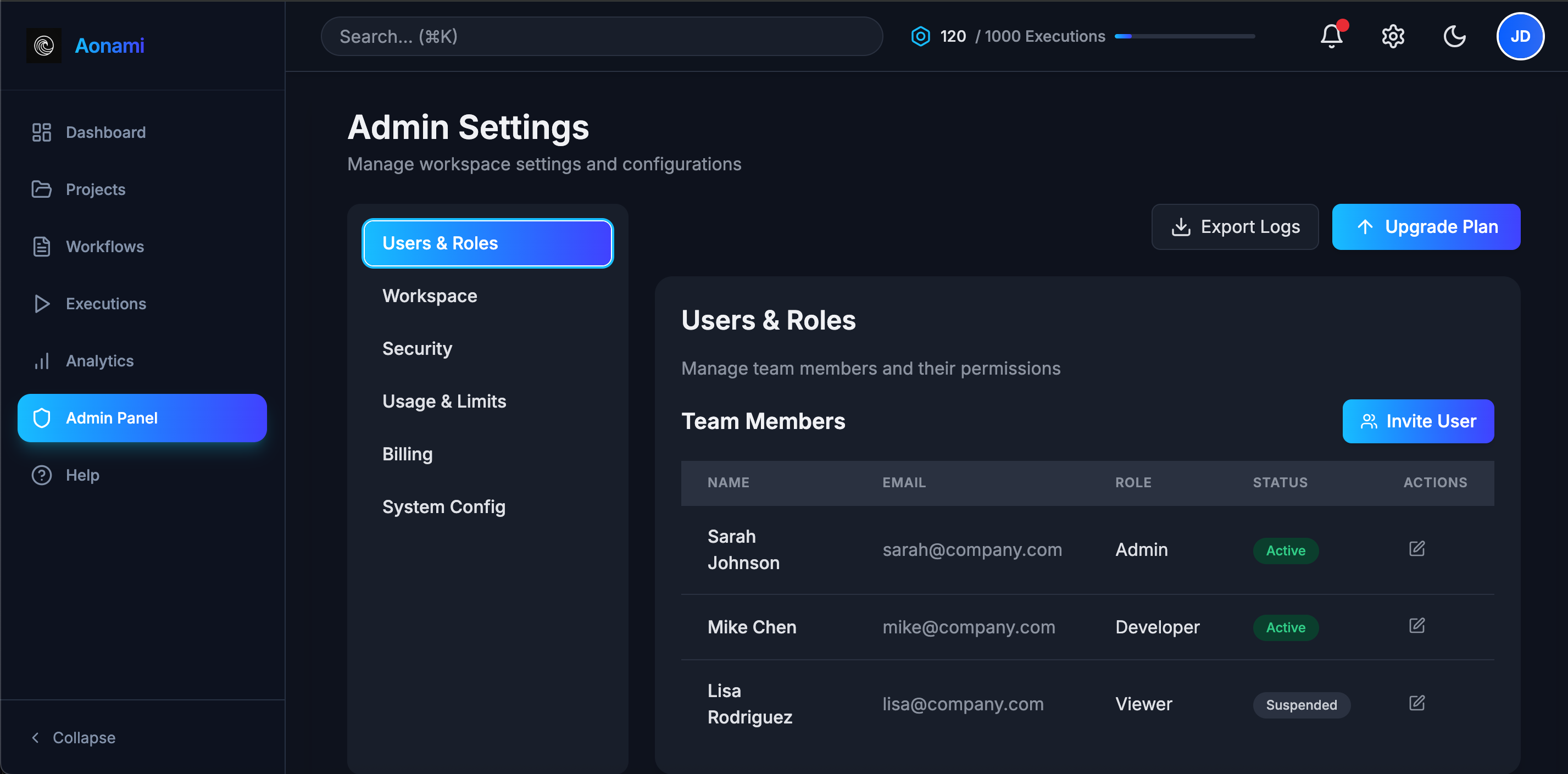The width and height of the screenshot is (1568, 774).
Task: Click the Admin role cell
Action: point(1141,549)
